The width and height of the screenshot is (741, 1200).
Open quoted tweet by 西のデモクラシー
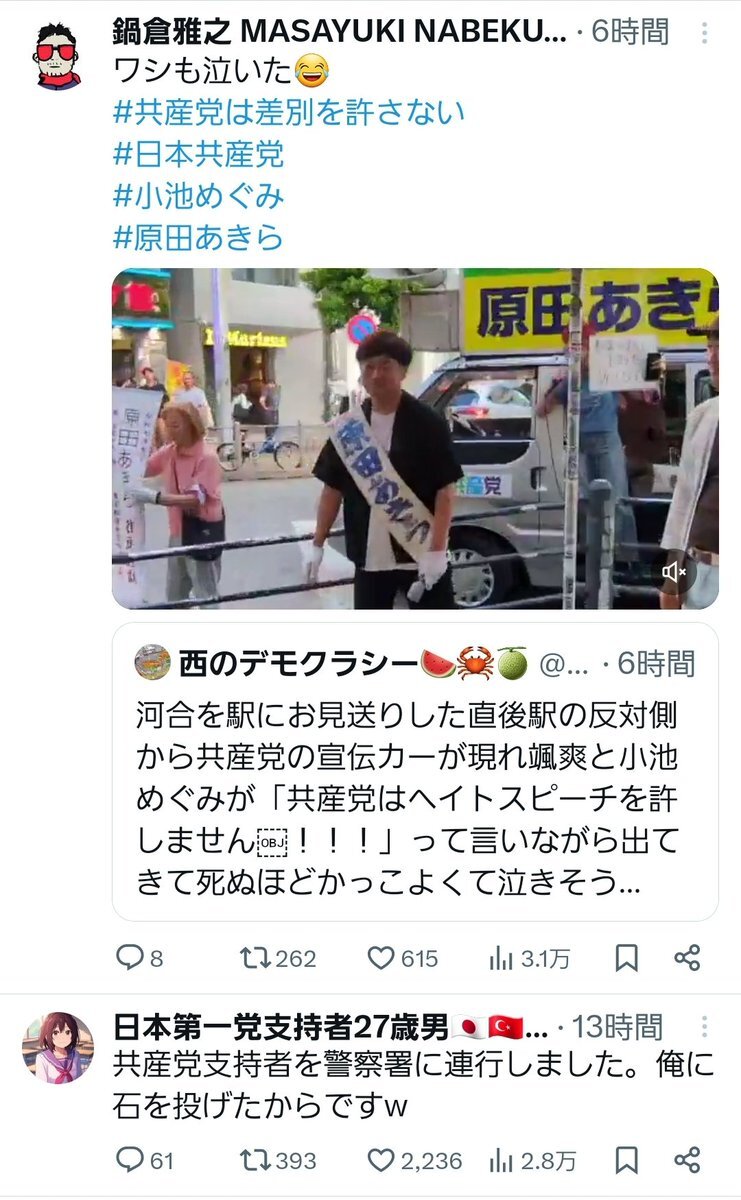[x=415, y=771]
